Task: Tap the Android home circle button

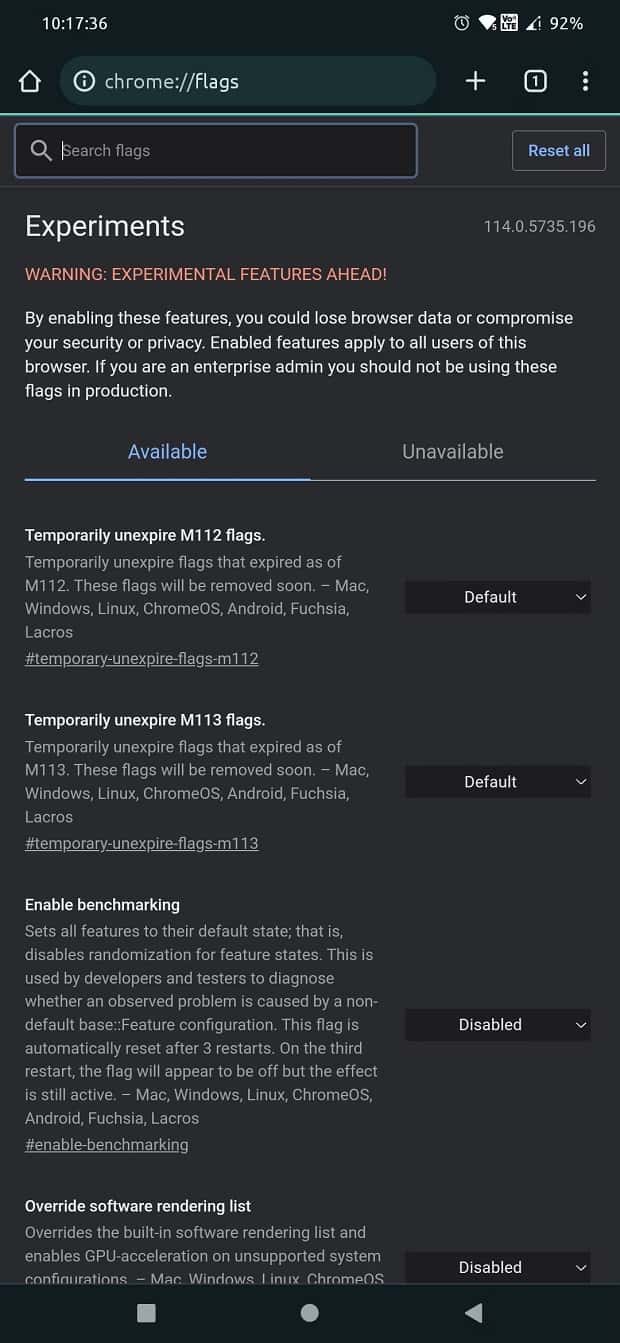Action: coord(310,1312)
